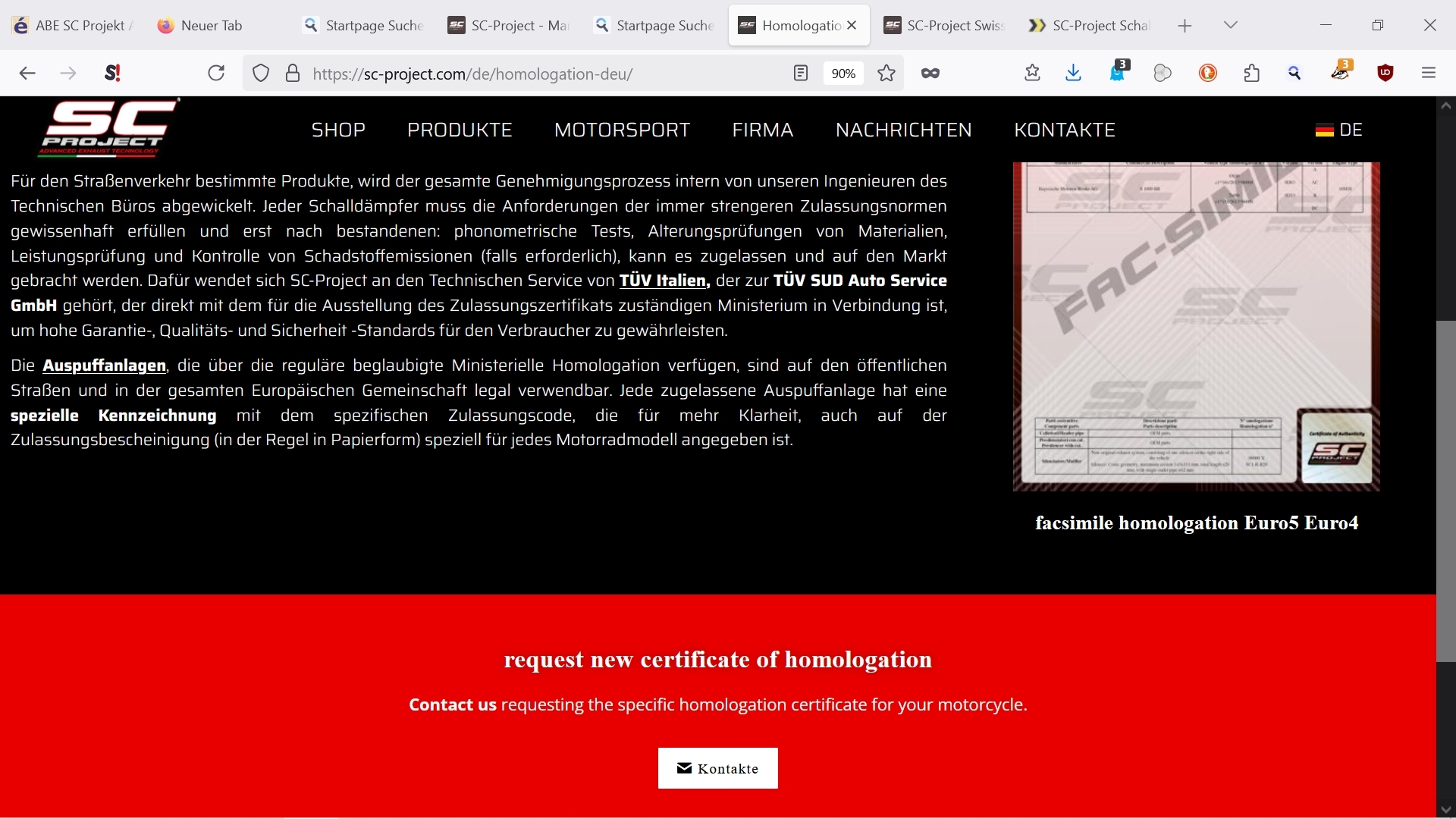Open the SHOP menu item
This screenshot has width=1456, height=819.
[x=338, y=130]
